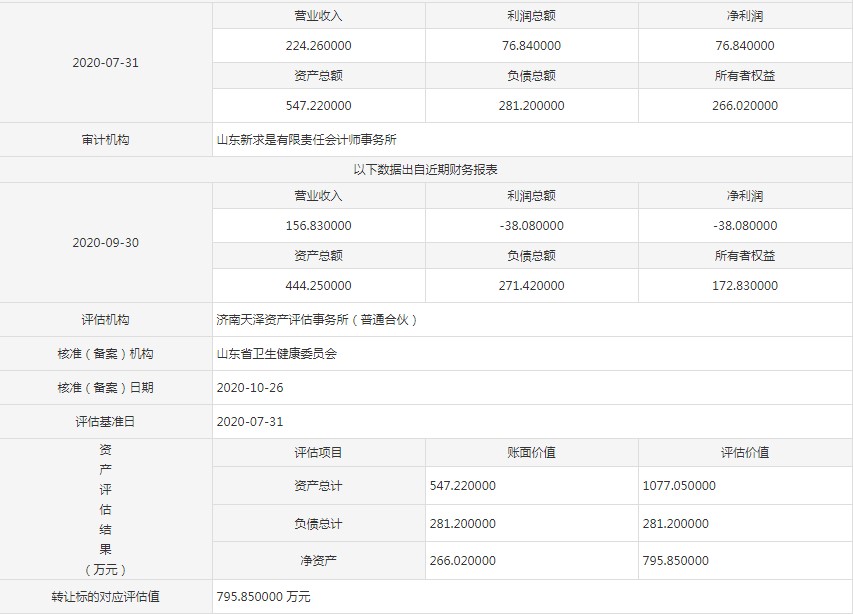The image size is (853, 614).
Task: Click the 山东新求是有限责任会计师事务所 text
Action: 313,140
